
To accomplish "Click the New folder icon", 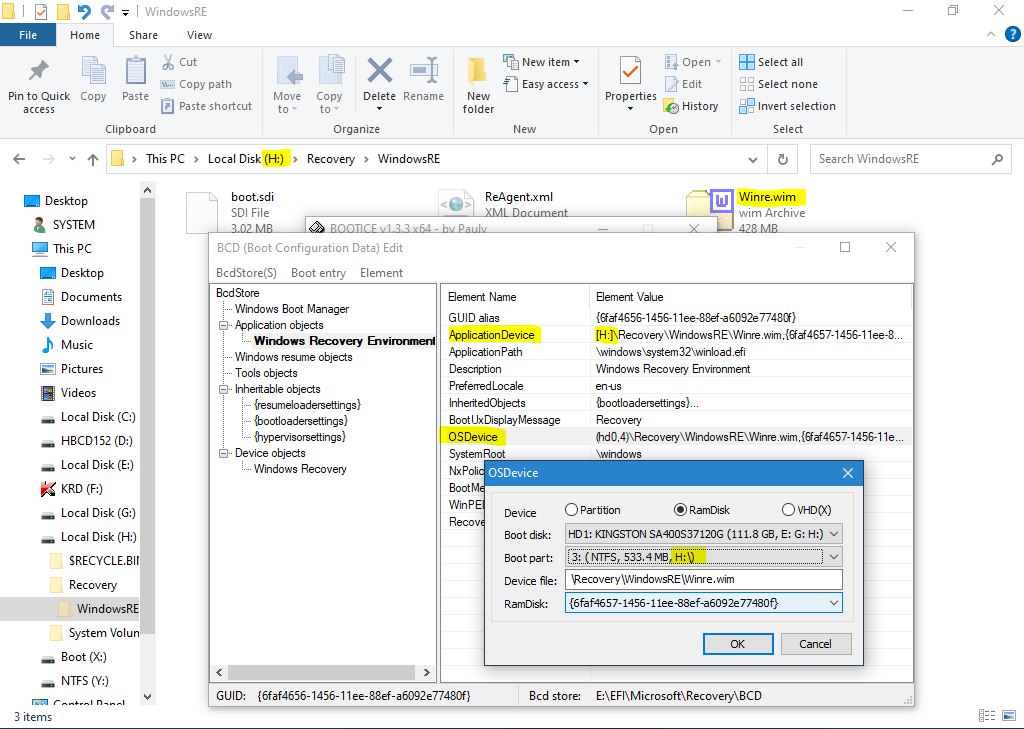I will (x=478, y=73).
